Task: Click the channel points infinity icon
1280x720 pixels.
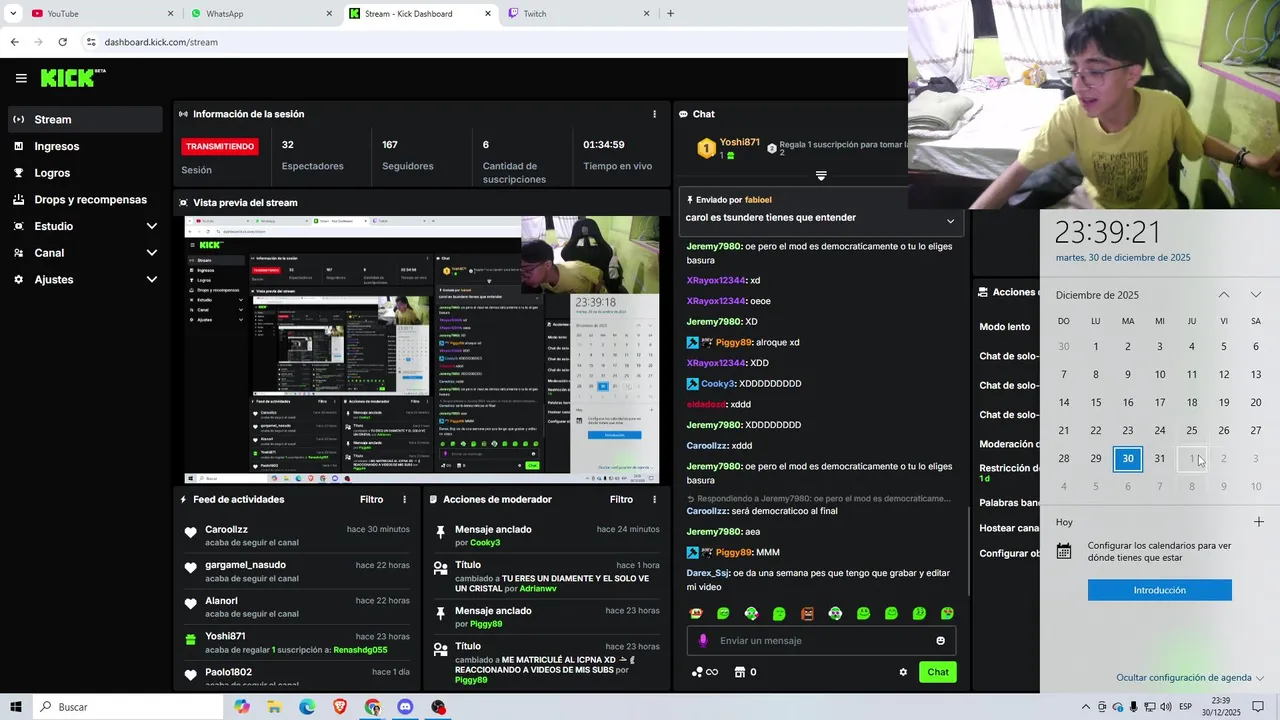Action: coord(705,672)
